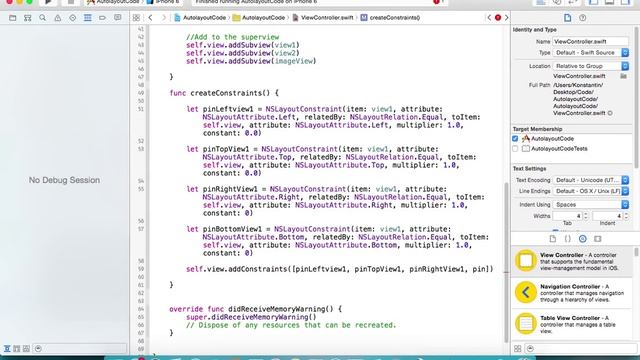This screenshot has height=360, width=640.
Task: Go back in editor history
Action: (x=150, y=18)
